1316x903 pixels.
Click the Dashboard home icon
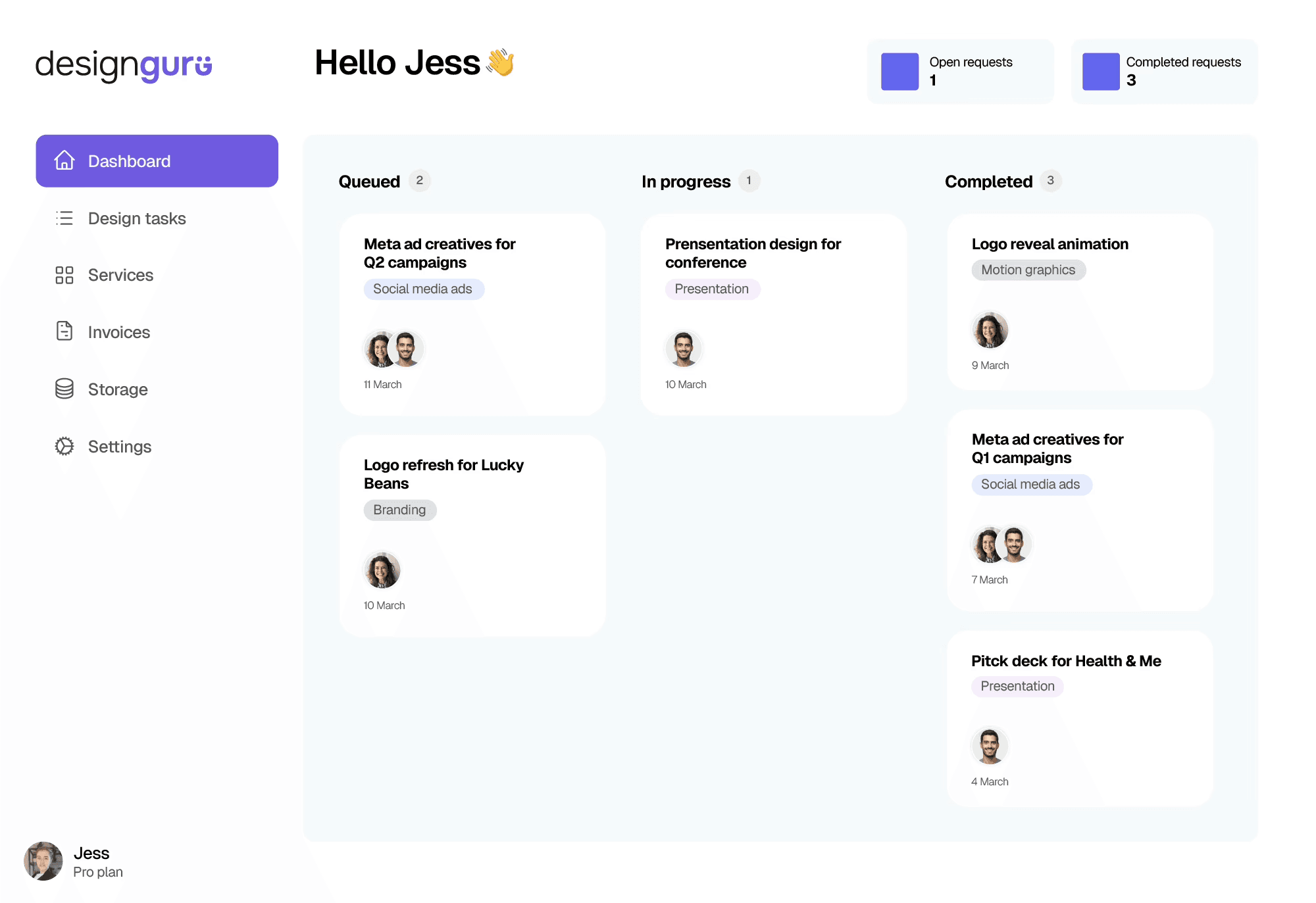pyautogui.click(x=64, y=160)
